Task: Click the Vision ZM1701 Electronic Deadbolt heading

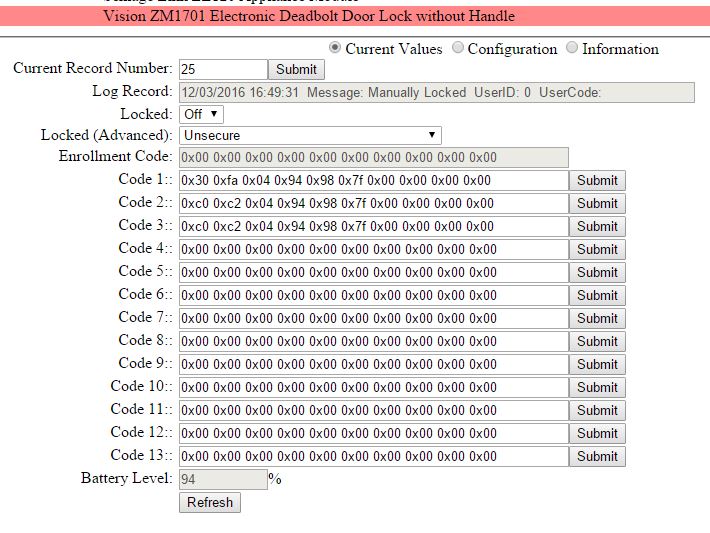Action: tap(309, 16)
